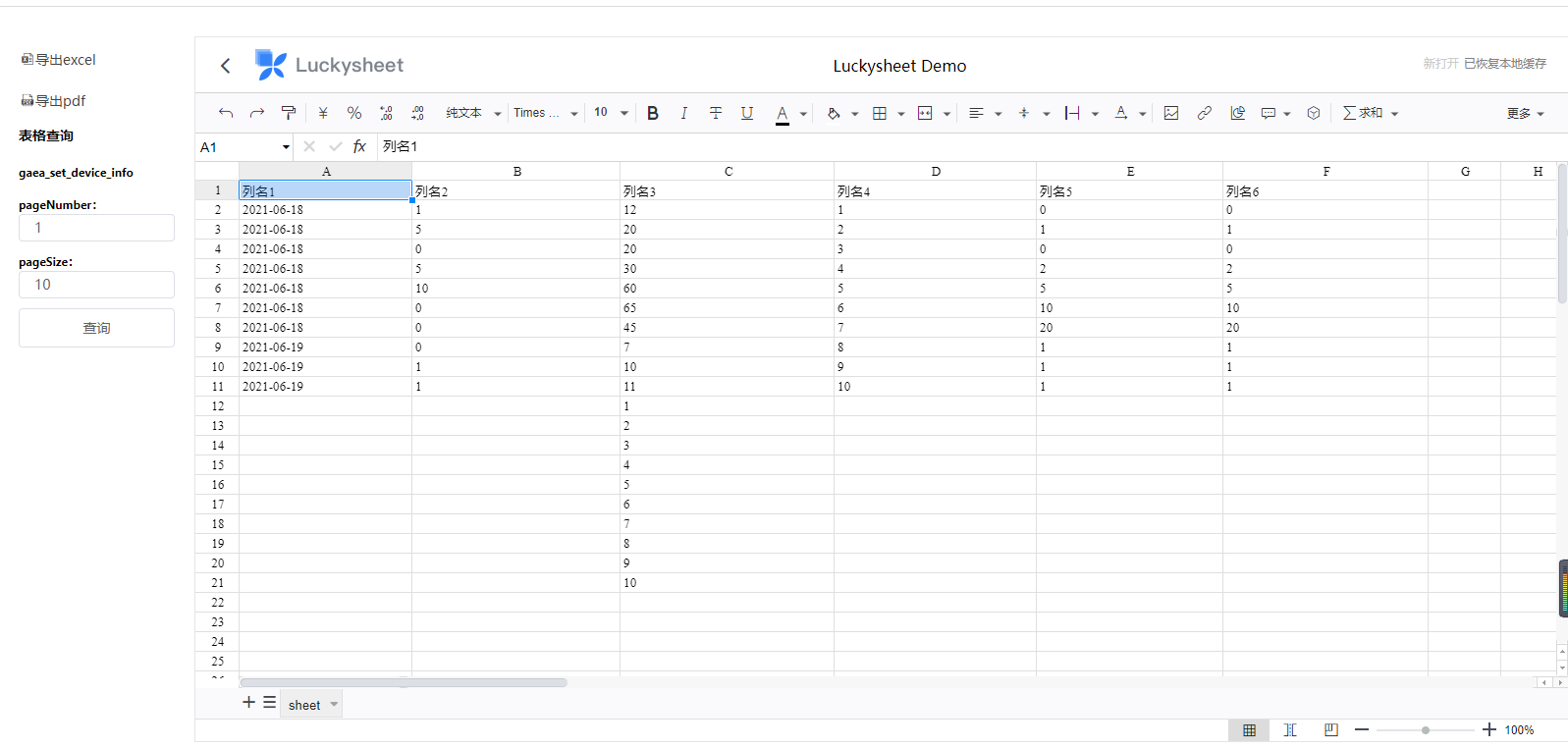Toggle underline formatting
This screenshot has width=1568, height=748.
tap(747, 113)
